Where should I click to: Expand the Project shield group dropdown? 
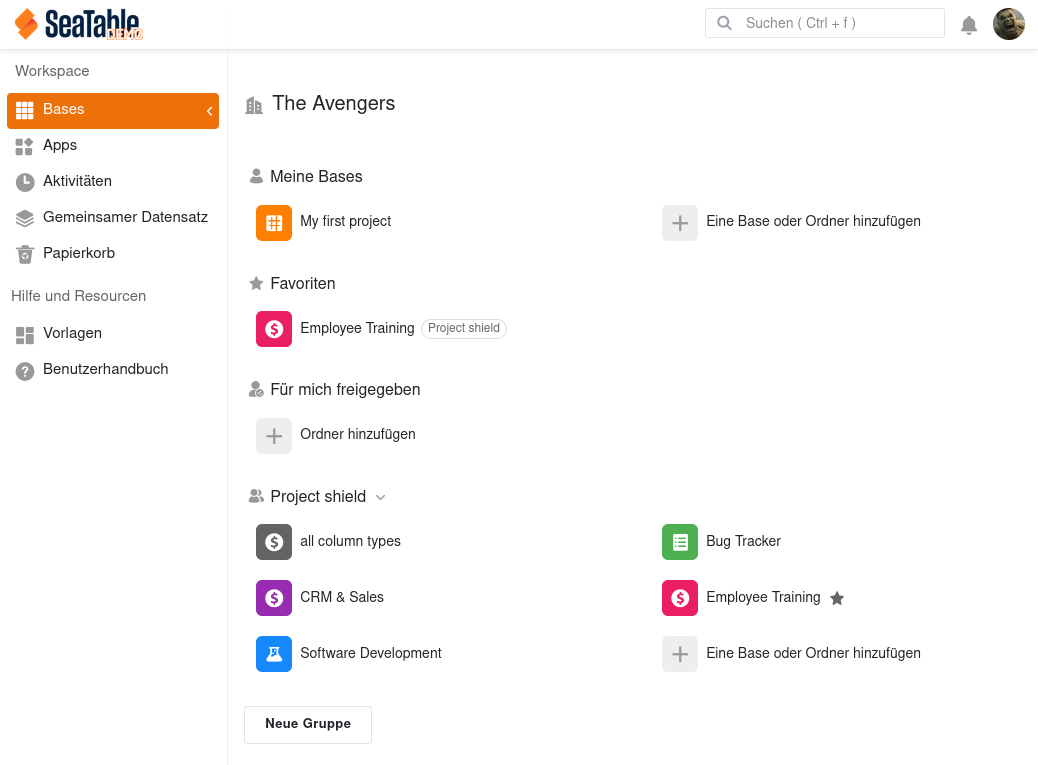(380, 497)
